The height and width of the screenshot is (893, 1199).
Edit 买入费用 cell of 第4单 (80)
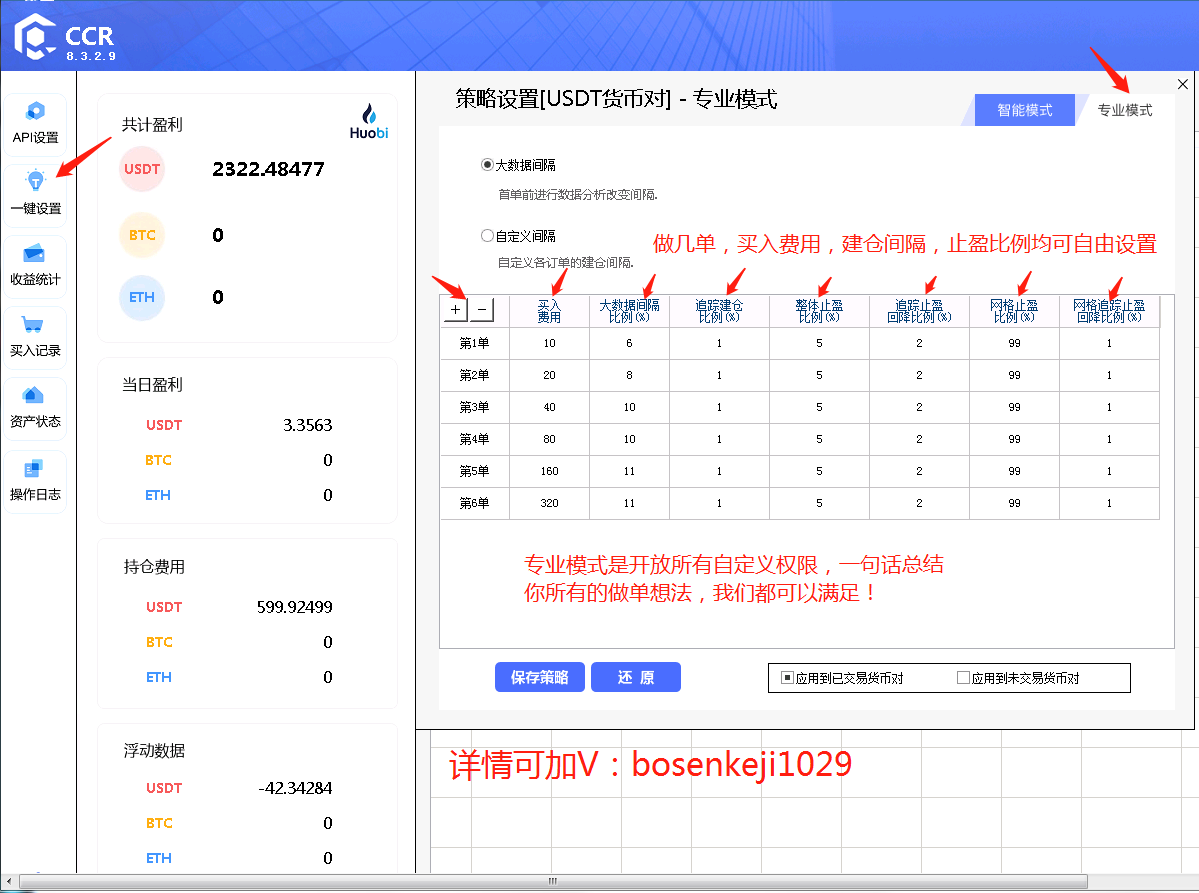pyautogui.click(x=549, y=440)
